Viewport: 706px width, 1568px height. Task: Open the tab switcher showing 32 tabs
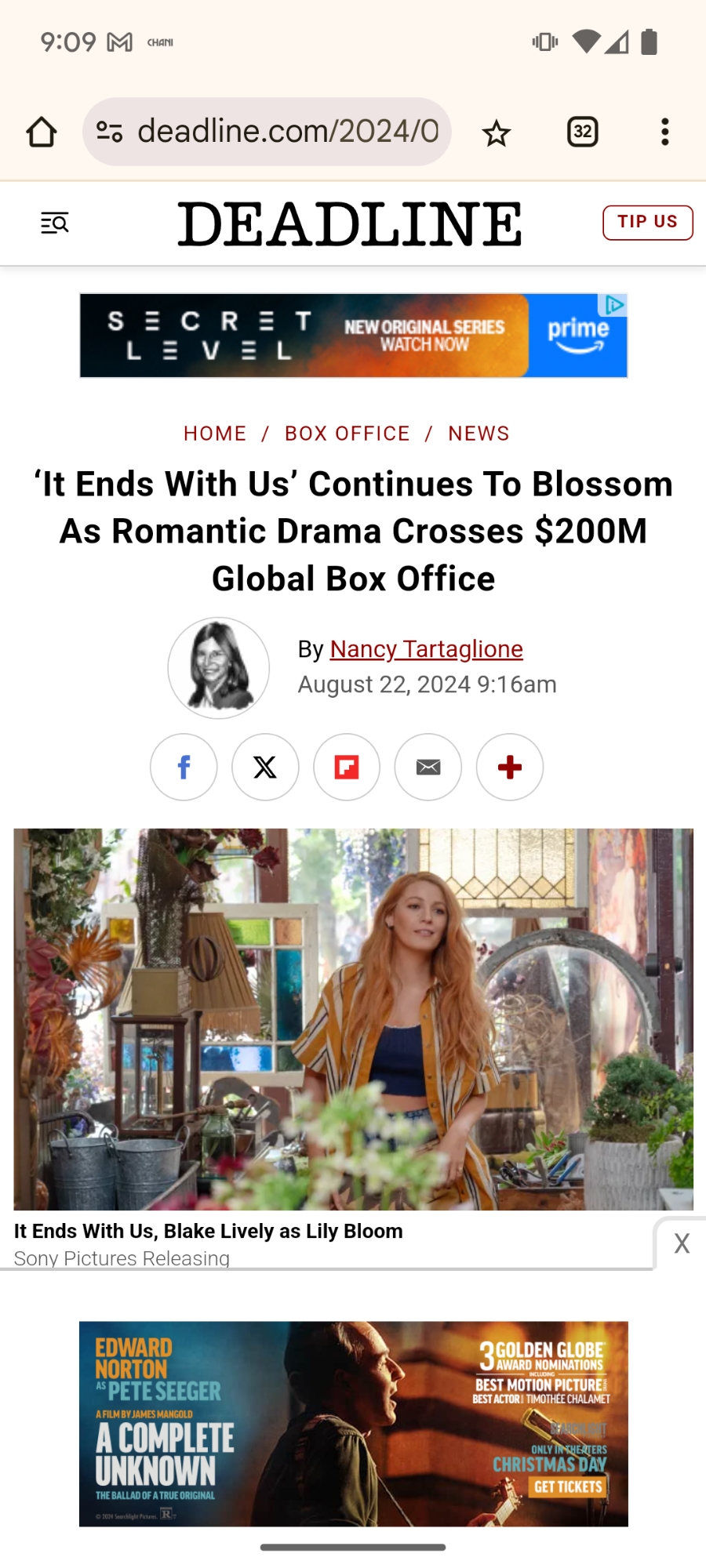(583, 132)
